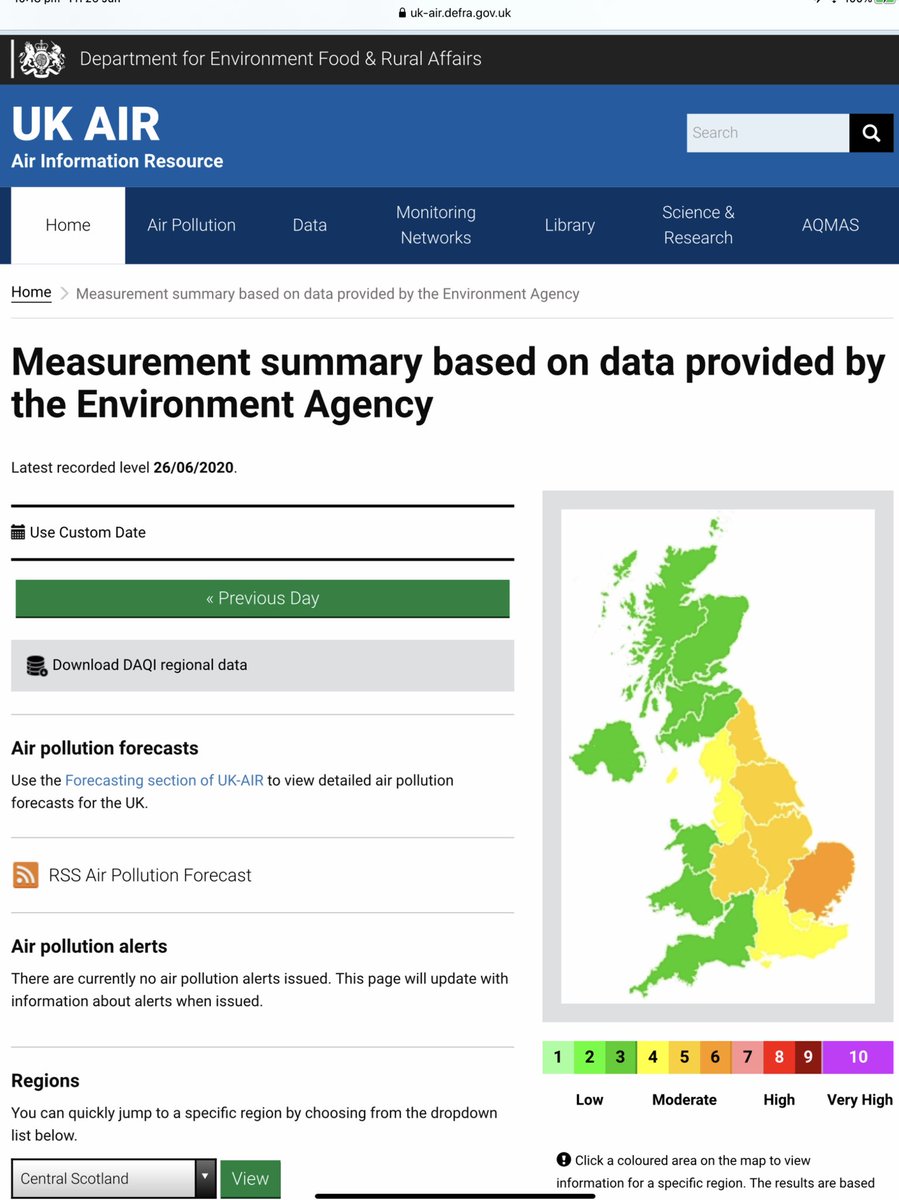Open the Air Pollution menu
Image resolution: width=899 pixels, height=1200 pixels.
(191, 225)
